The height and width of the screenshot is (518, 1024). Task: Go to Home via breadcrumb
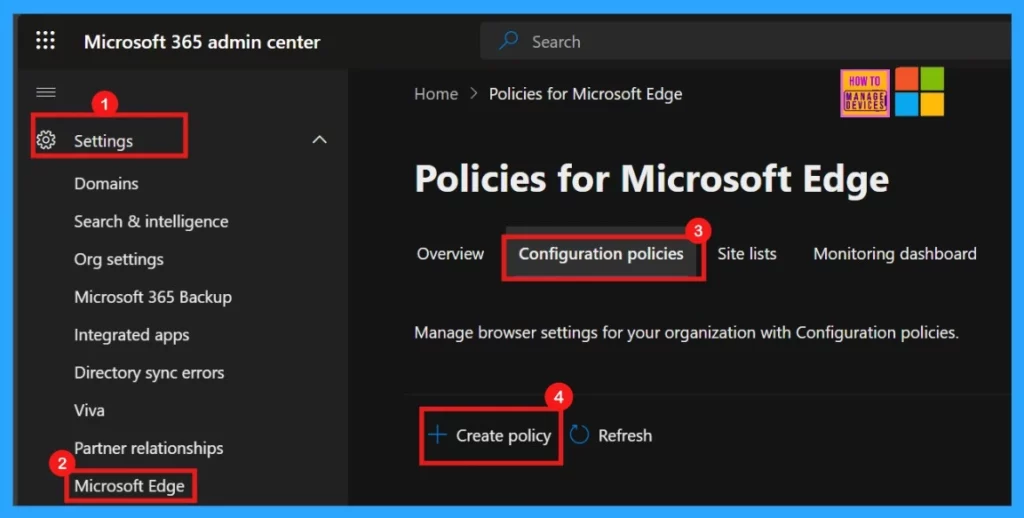436,94
